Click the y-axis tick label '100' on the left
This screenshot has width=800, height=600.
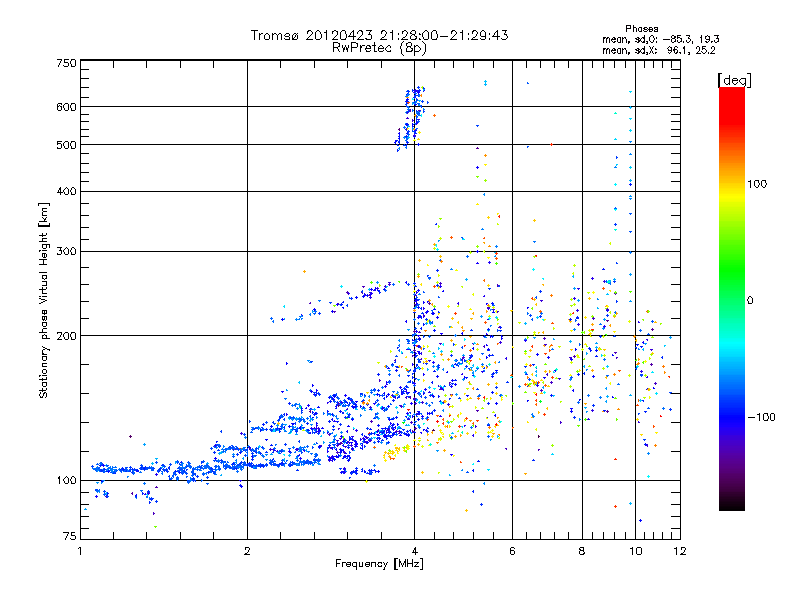(x=66, y=481)
